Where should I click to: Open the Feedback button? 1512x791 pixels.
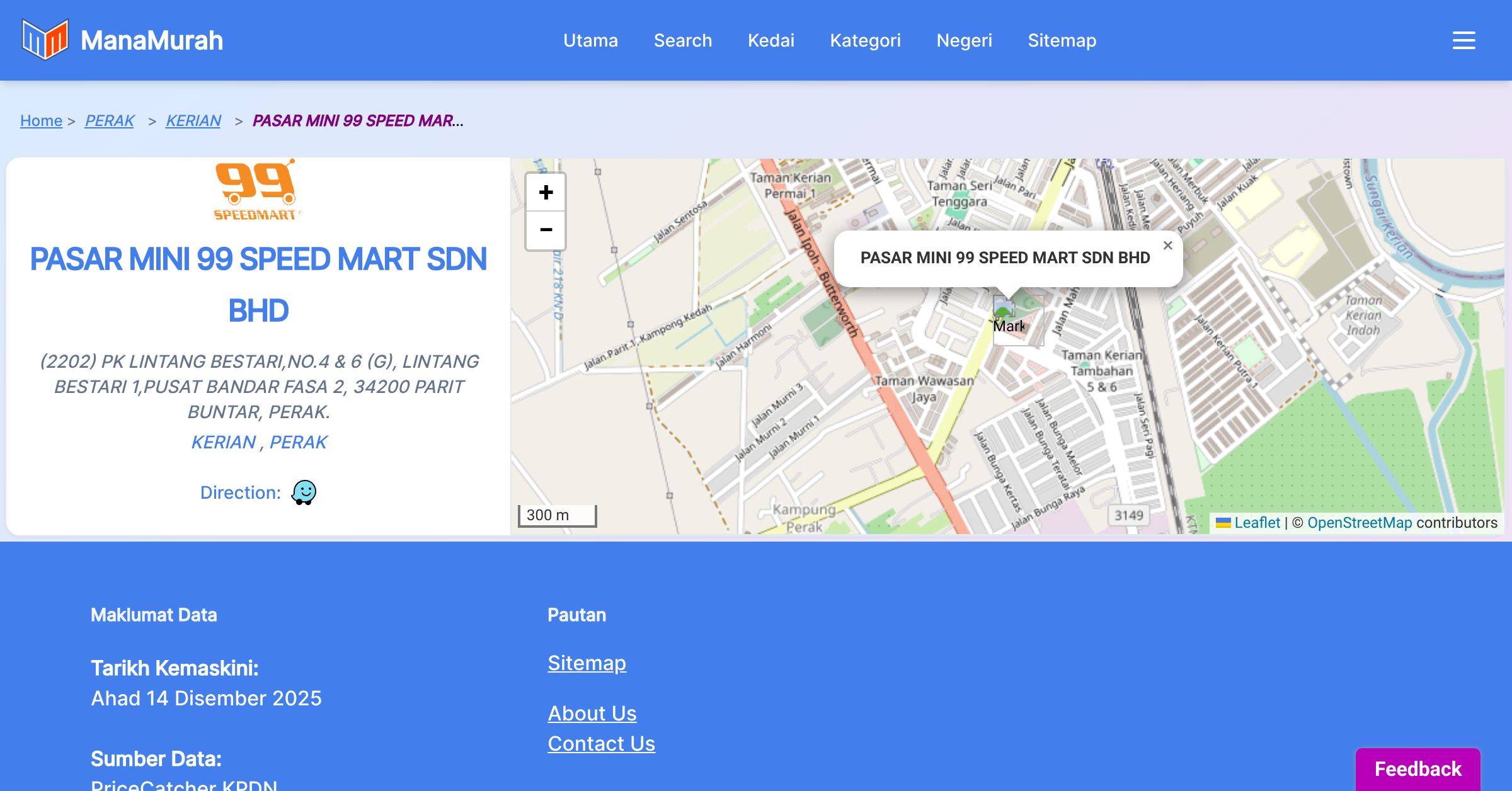click(1417, 769)
